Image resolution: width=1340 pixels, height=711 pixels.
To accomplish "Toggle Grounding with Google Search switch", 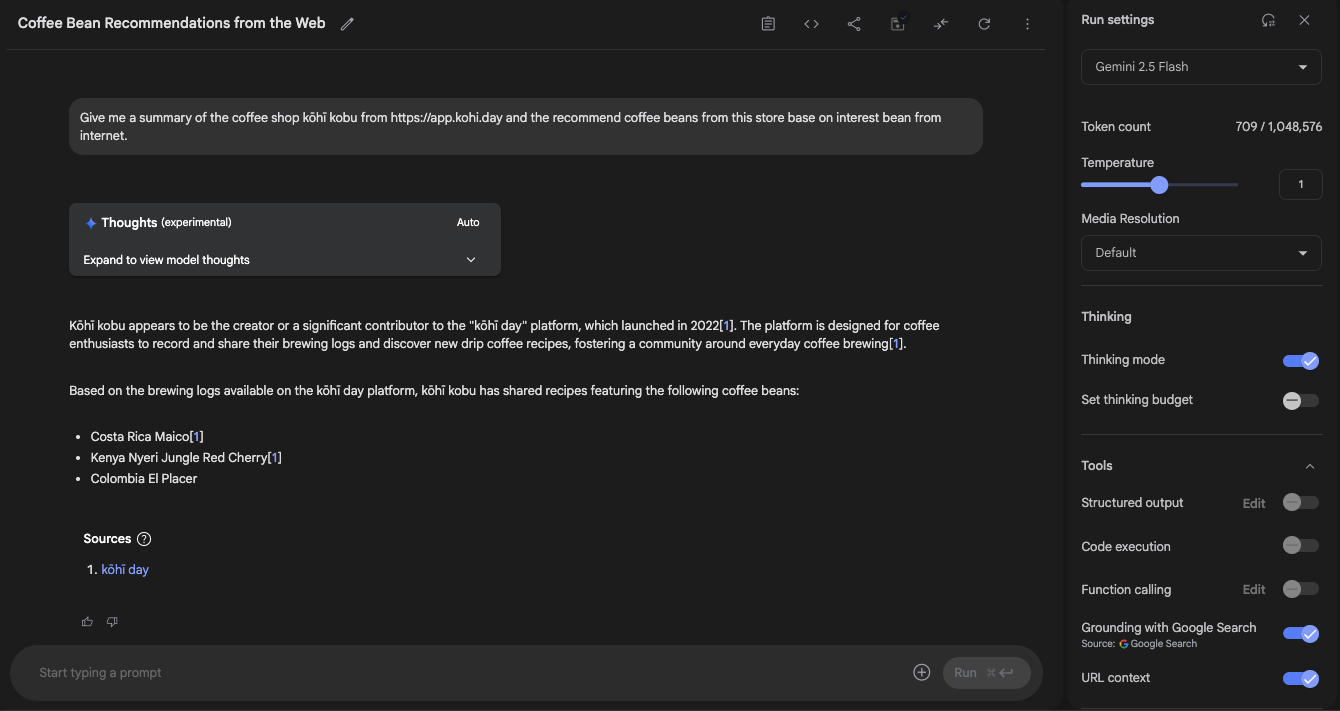I will pyautogui.click(x=1301, y=634).
